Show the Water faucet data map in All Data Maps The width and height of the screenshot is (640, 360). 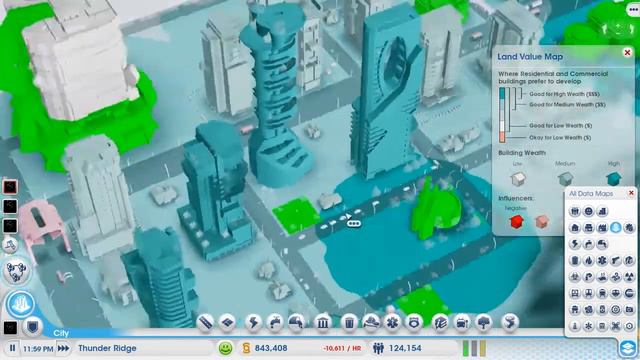(x=589, y=244)
